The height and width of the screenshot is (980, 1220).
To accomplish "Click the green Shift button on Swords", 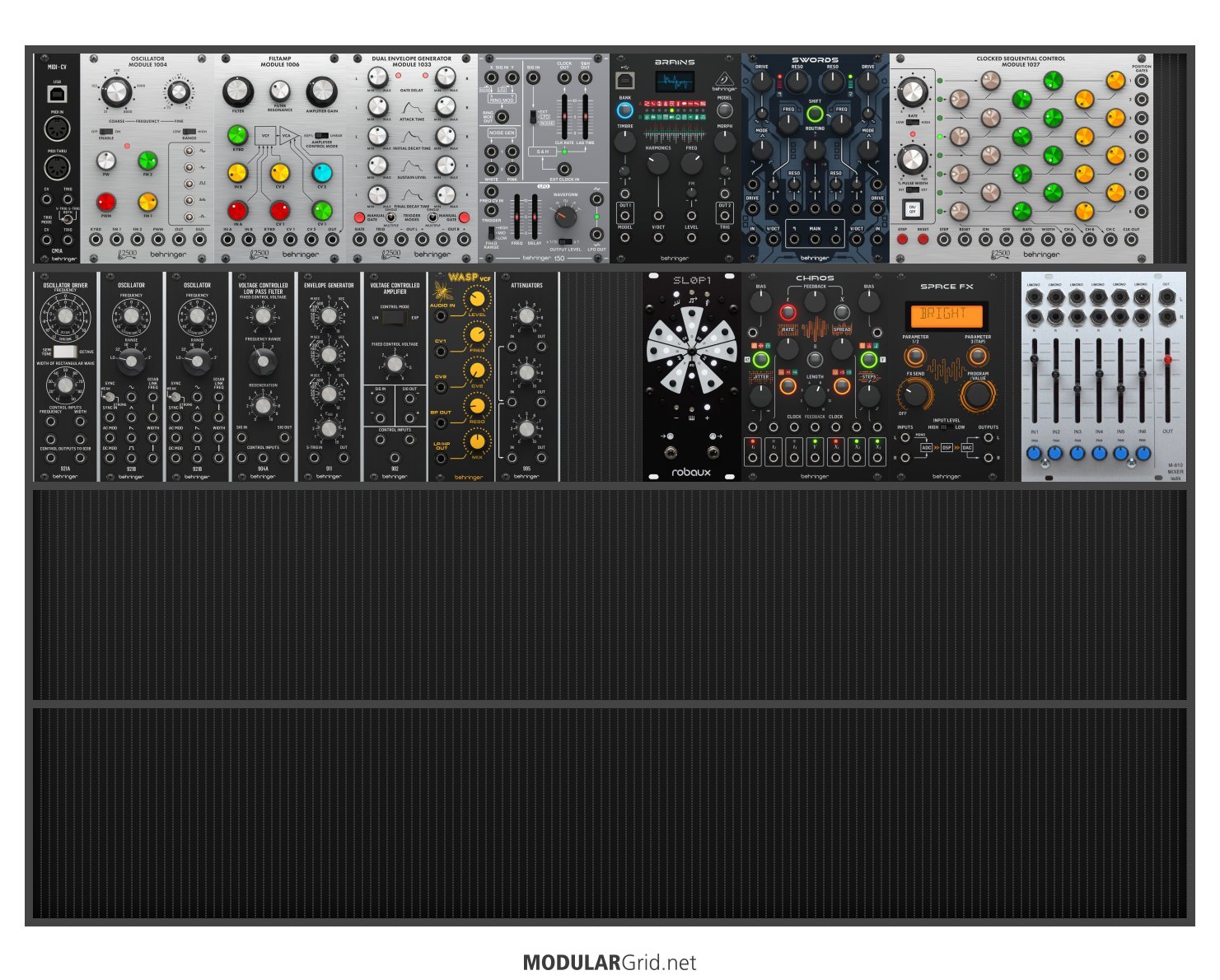I will click(815, 114).
